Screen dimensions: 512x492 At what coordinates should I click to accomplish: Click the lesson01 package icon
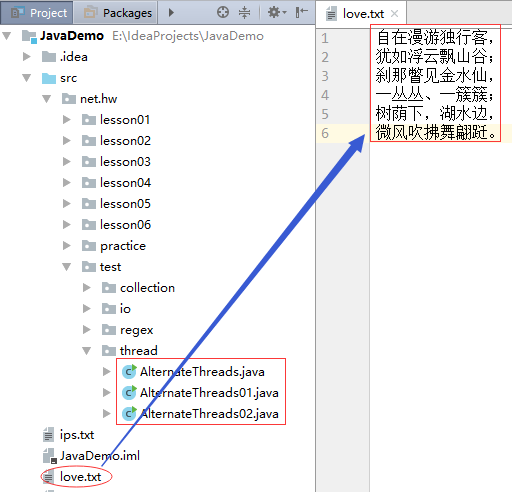[x=89, y=120]
